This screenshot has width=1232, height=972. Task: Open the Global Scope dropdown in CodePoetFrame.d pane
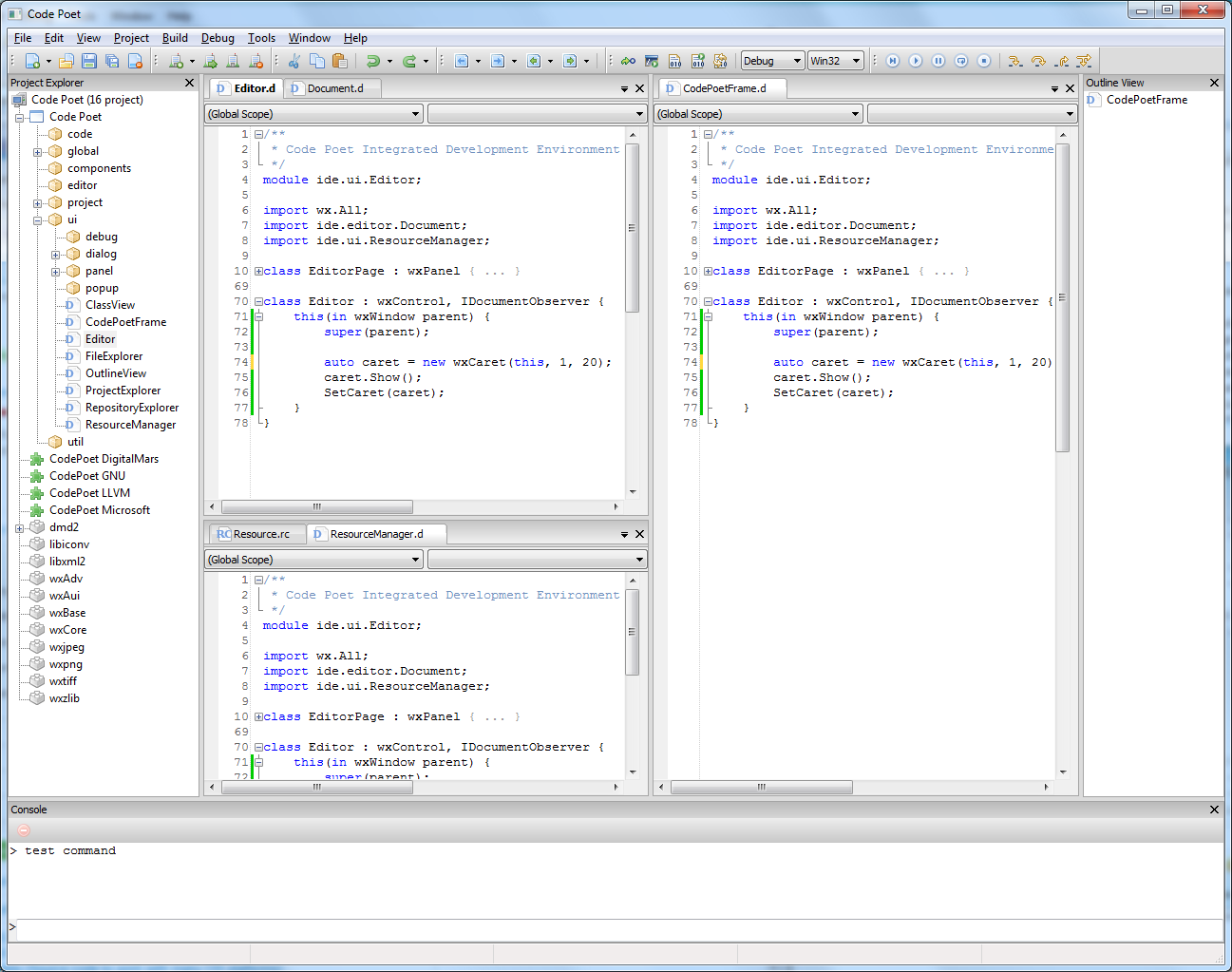point(758,114)
